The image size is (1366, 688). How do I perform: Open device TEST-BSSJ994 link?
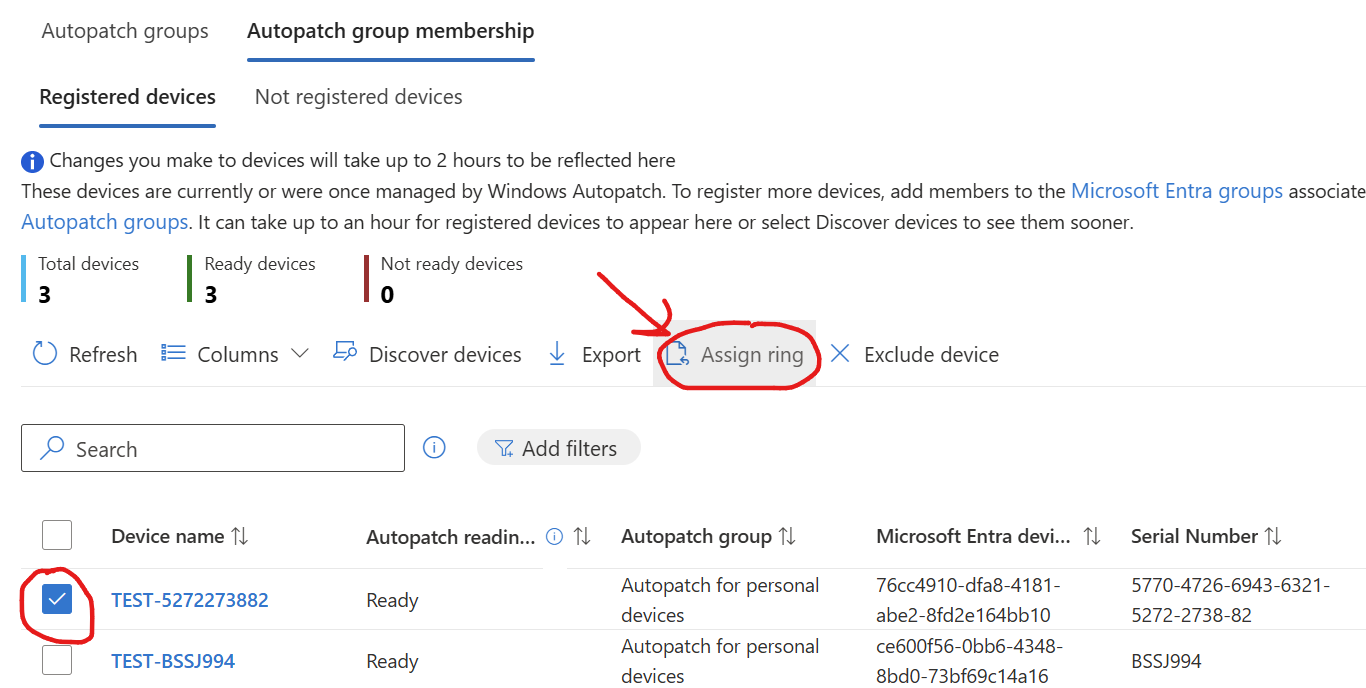click(x=173, y=661)
